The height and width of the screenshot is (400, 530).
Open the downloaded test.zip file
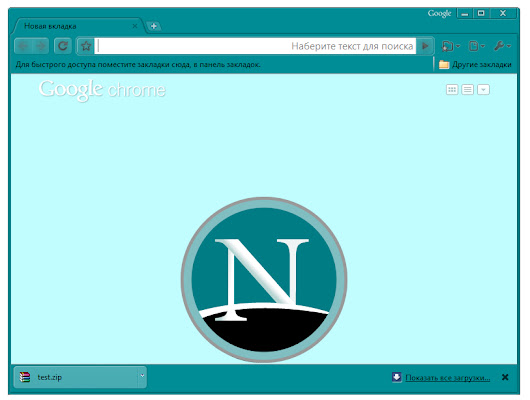(76, 377)
